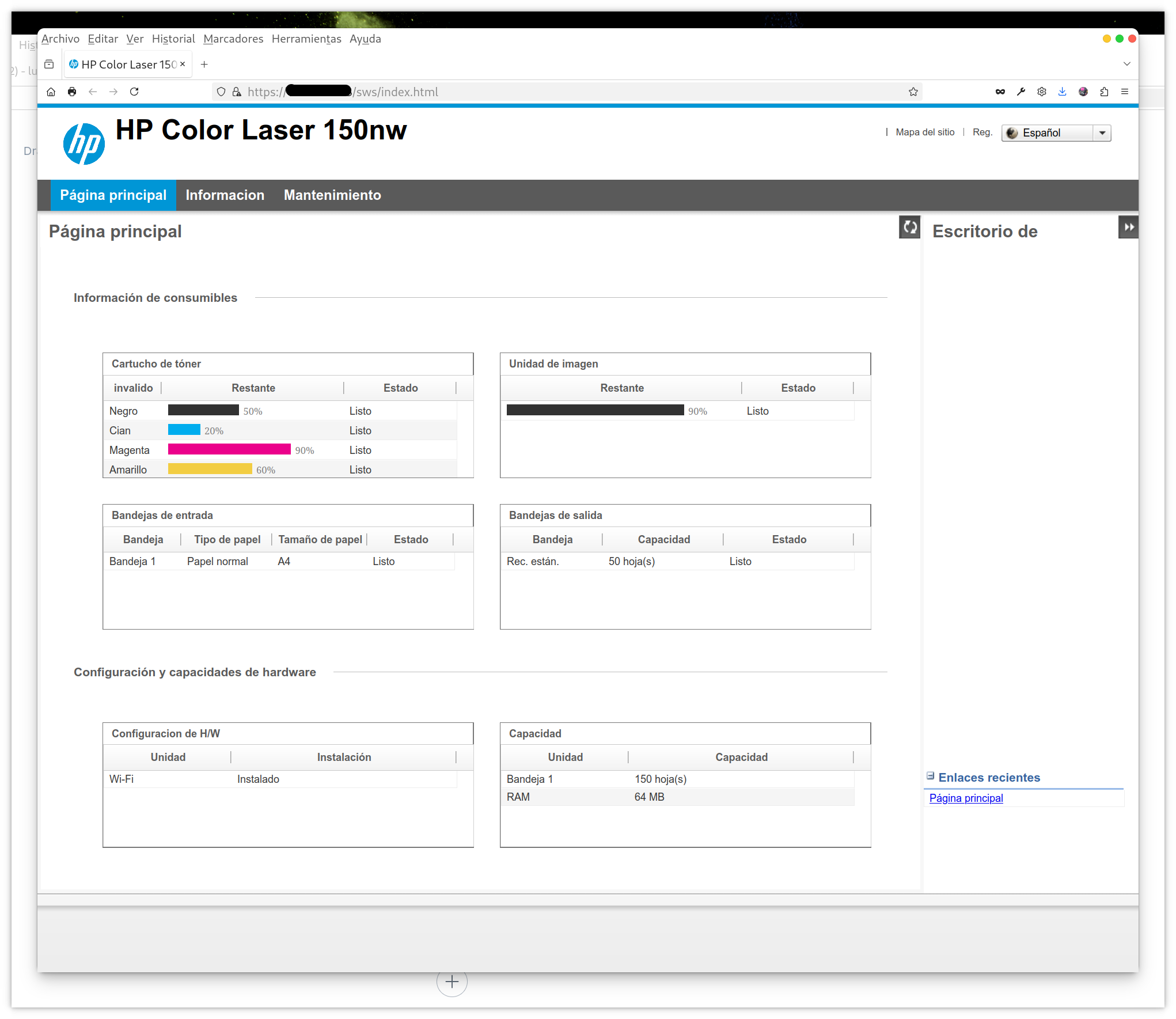This screenshot has height=1019, width=1176.
Task: Click the plus button below browser window
Action: click(x=452, y=981)
